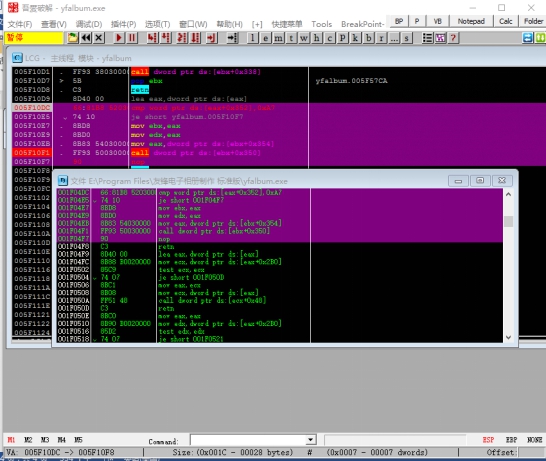
Task: Click the Restart program rewind icon
Action: 86,38
